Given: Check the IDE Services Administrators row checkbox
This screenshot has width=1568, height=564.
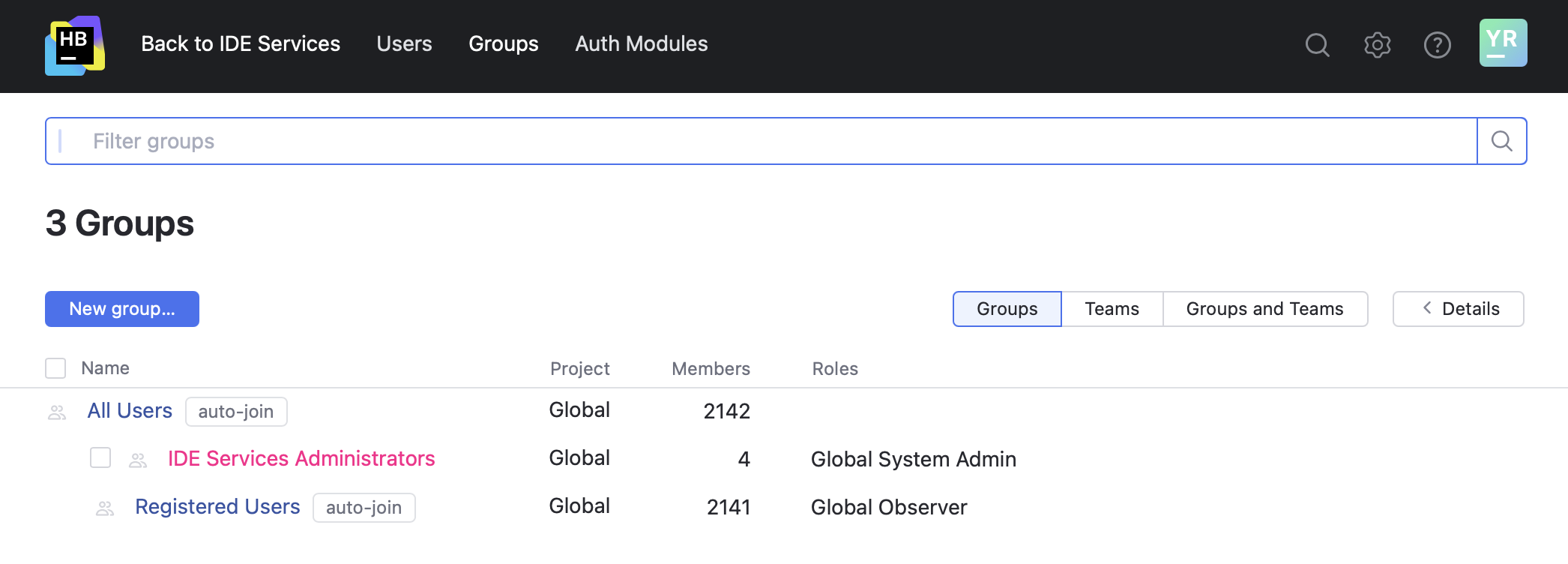Looking at the screenshot, I should [100, 457].
